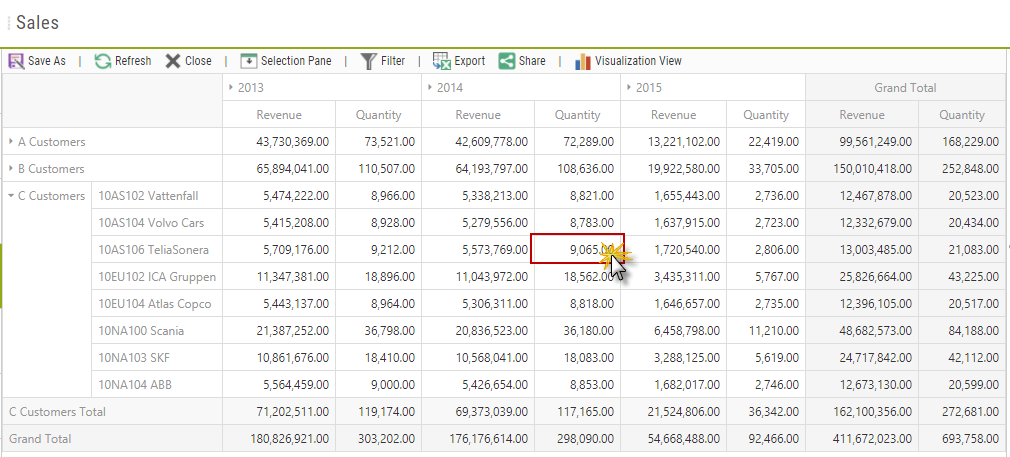Collapse the C Customers row

pyautogui.click(x=11, y=196)
